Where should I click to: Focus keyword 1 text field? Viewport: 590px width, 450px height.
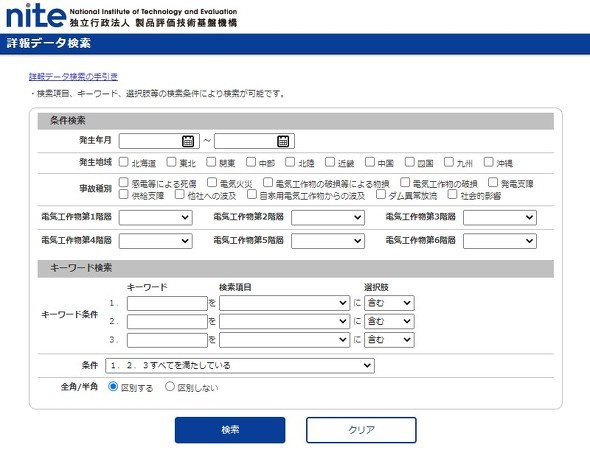point(167,303)
